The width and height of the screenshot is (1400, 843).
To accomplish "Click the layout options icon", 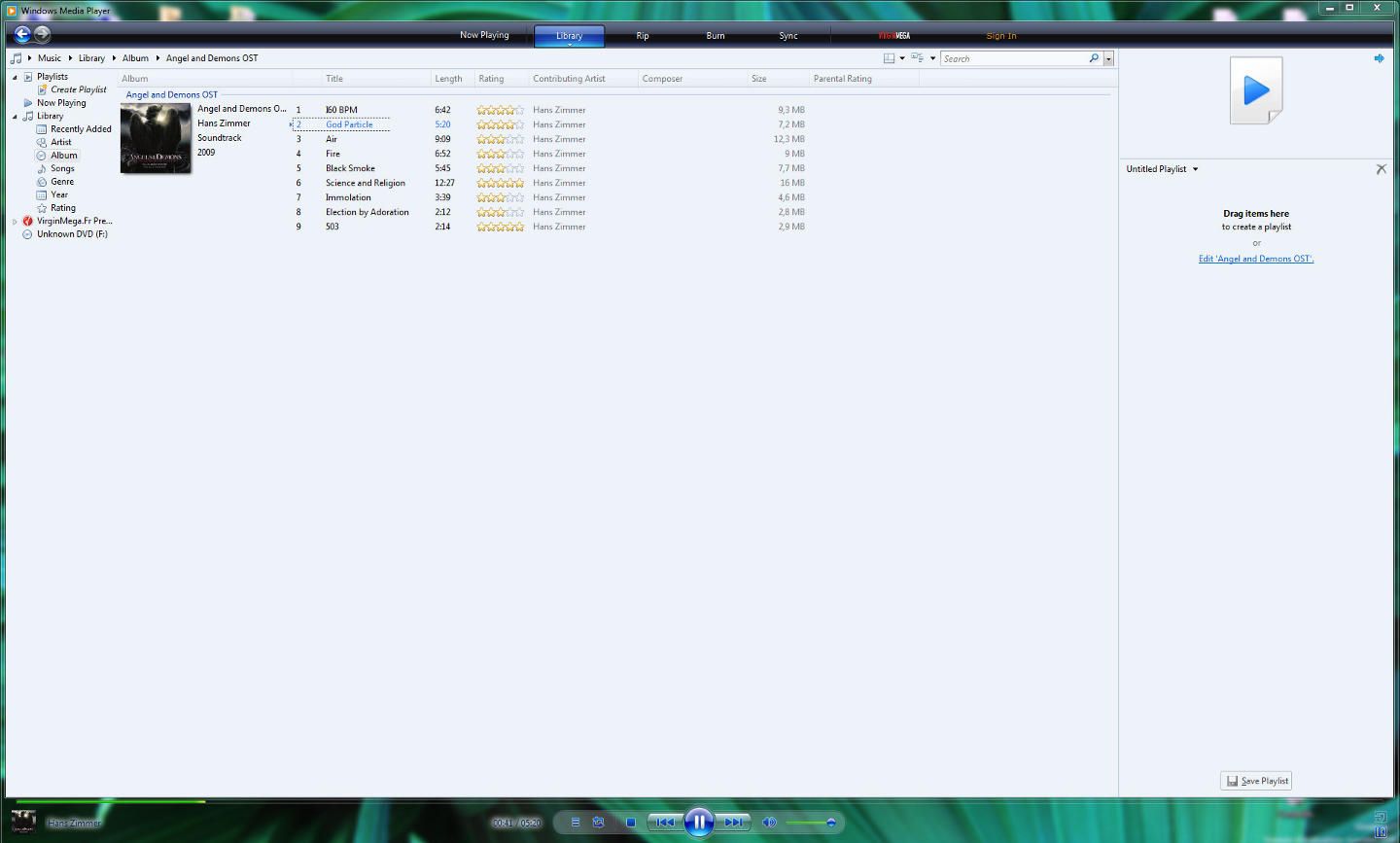I will pos(889,58).
